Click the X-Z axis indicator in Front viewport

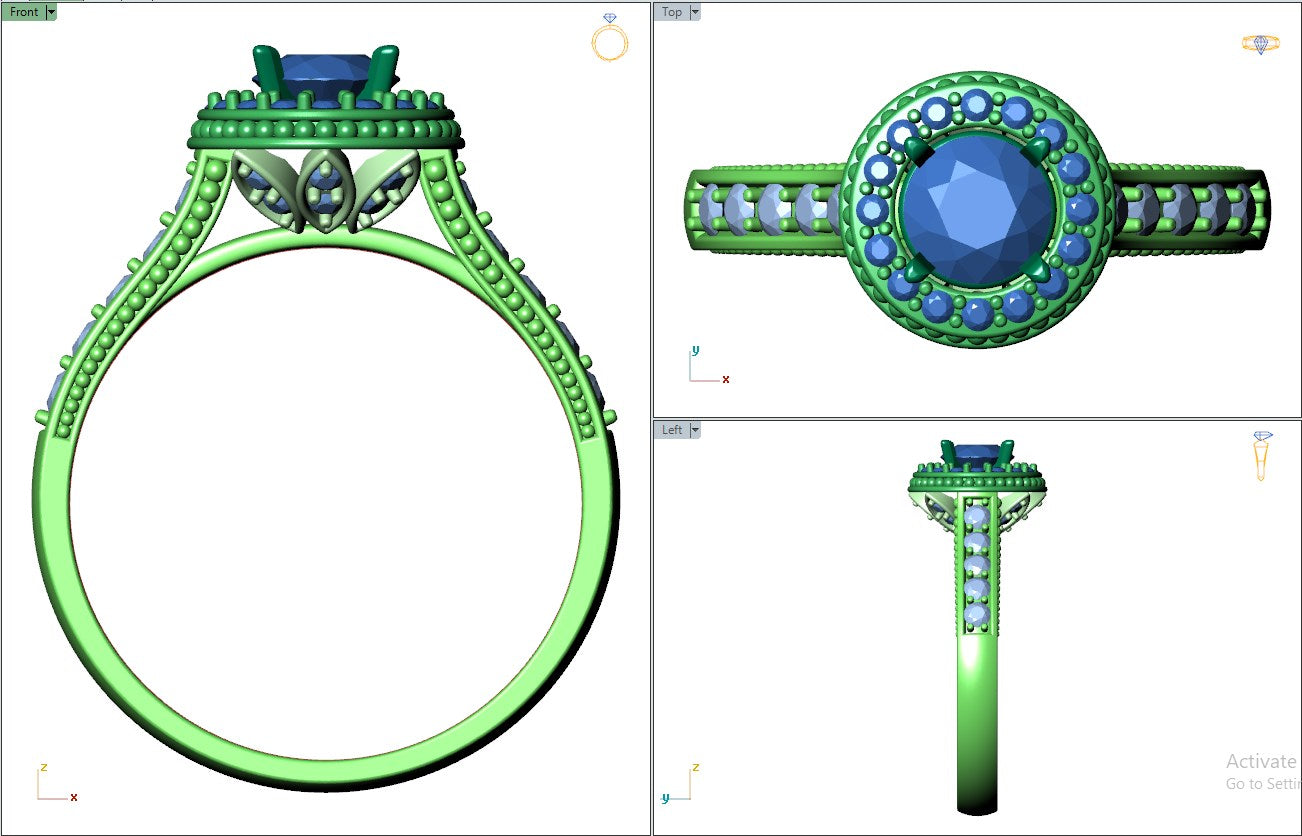(54, 786)
